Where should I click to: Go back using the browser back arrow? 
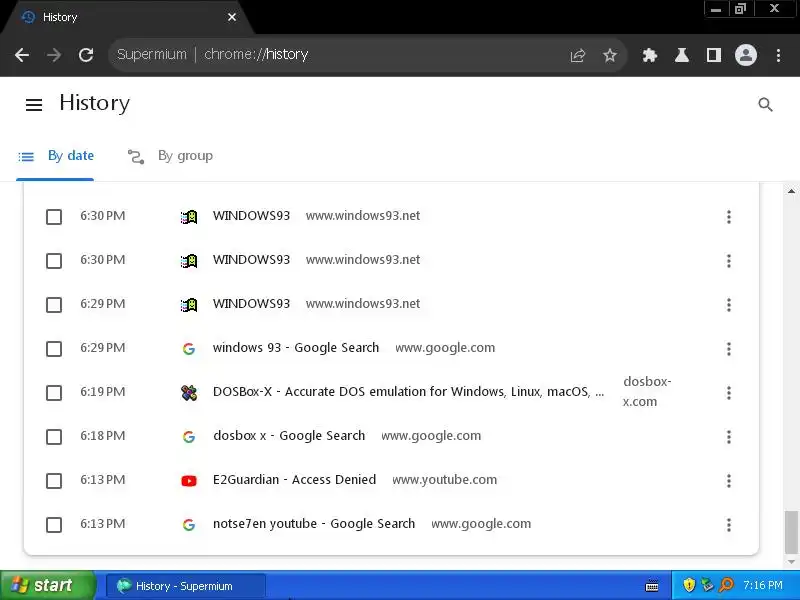pos(22,55)
